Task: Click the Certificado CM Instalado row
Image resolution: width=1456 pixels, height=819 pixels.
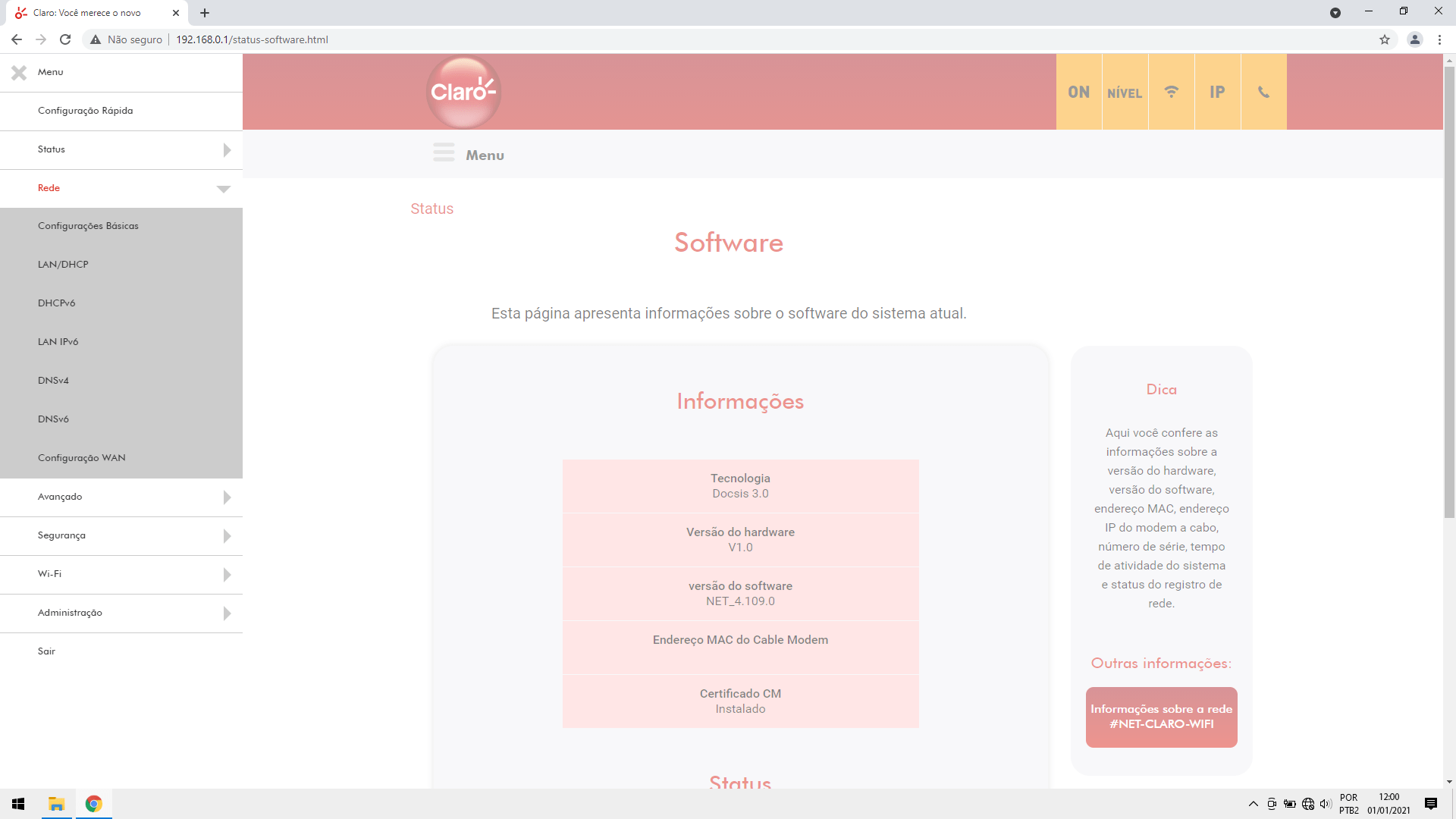Action: [740, 701]
